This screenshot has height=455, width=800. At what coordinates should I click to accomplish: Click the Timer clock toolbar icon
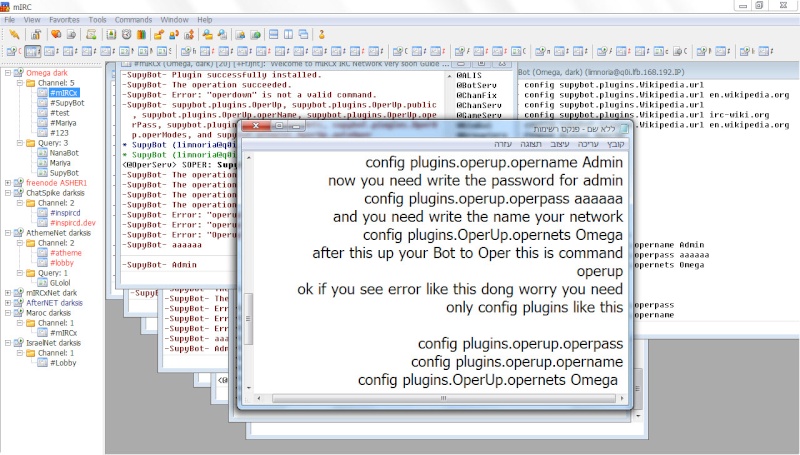coord(127,35)
